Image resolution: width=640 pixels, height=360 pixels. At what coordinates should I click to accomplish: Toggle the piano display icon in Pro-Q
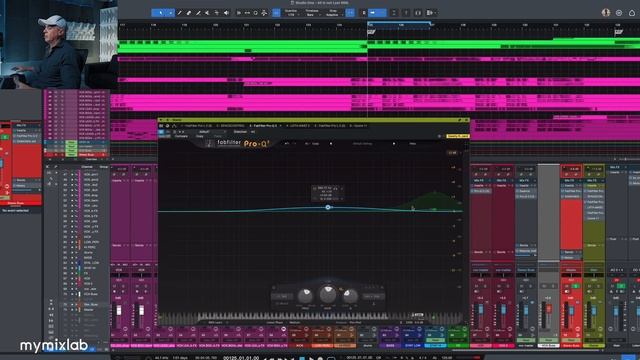point(160,318)
